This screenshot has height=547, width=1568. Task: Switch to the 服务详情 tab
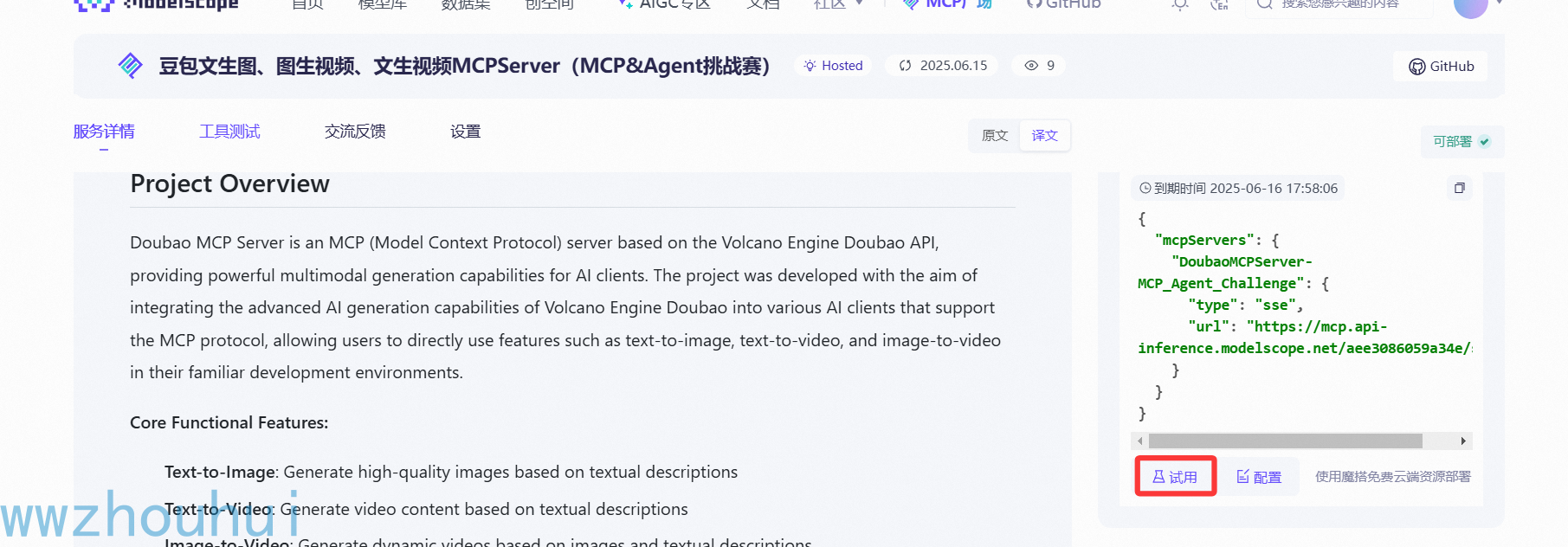coord(104,132)
